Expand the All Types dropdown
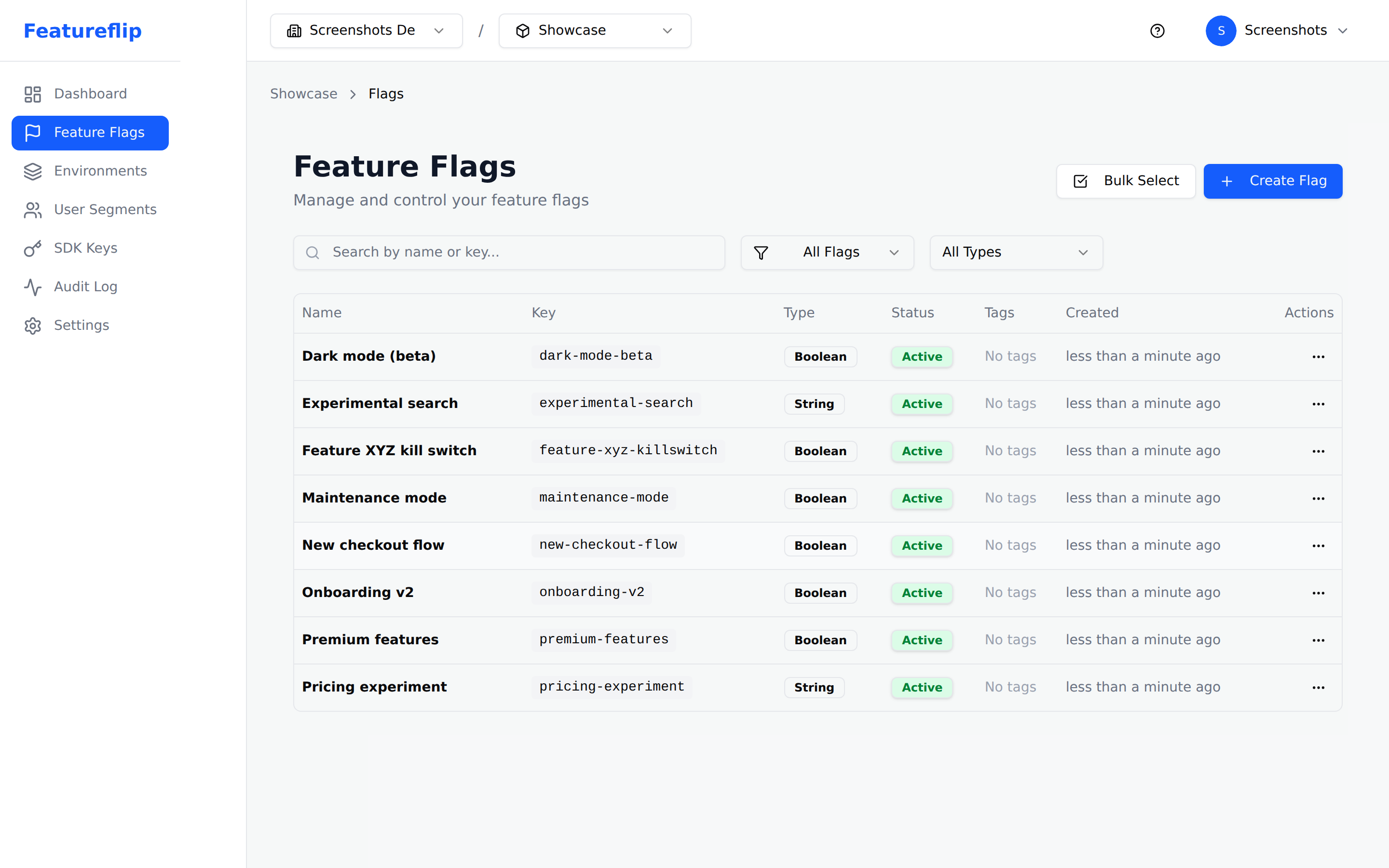This screenshot has height=868, width=1389. pos(1016,253)
